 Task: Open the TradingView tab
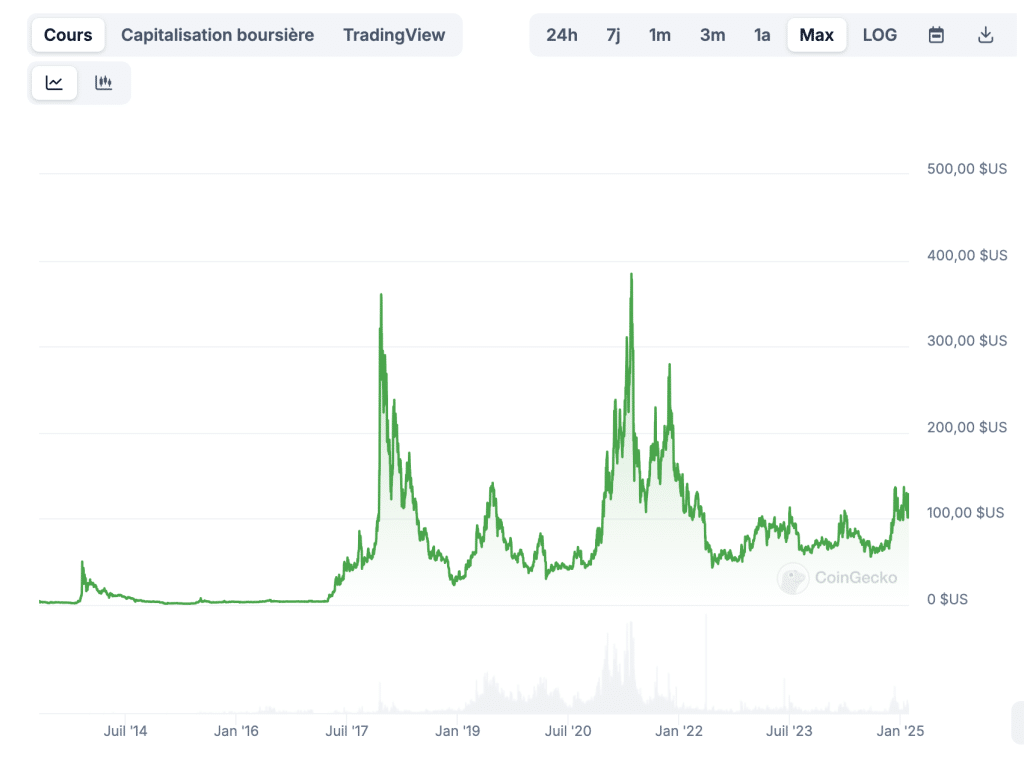point(393,35)
